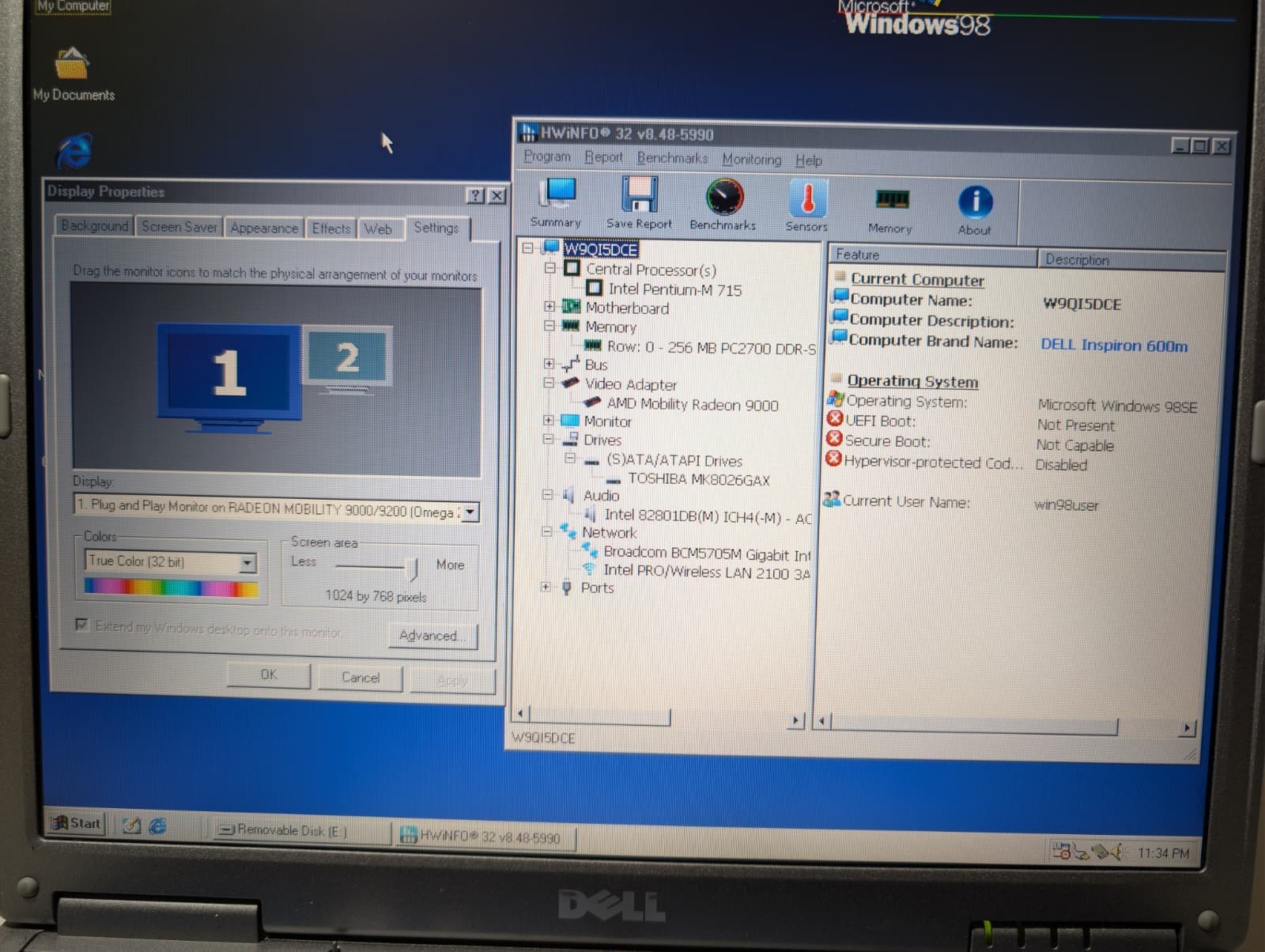Select the Secure Boot feature row
Screen dimensions: 1265x952
971,443
